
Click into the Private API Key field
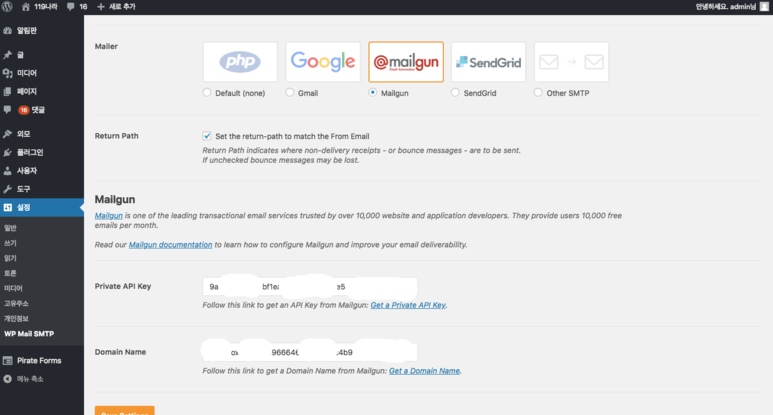click(x=310, y=286)
